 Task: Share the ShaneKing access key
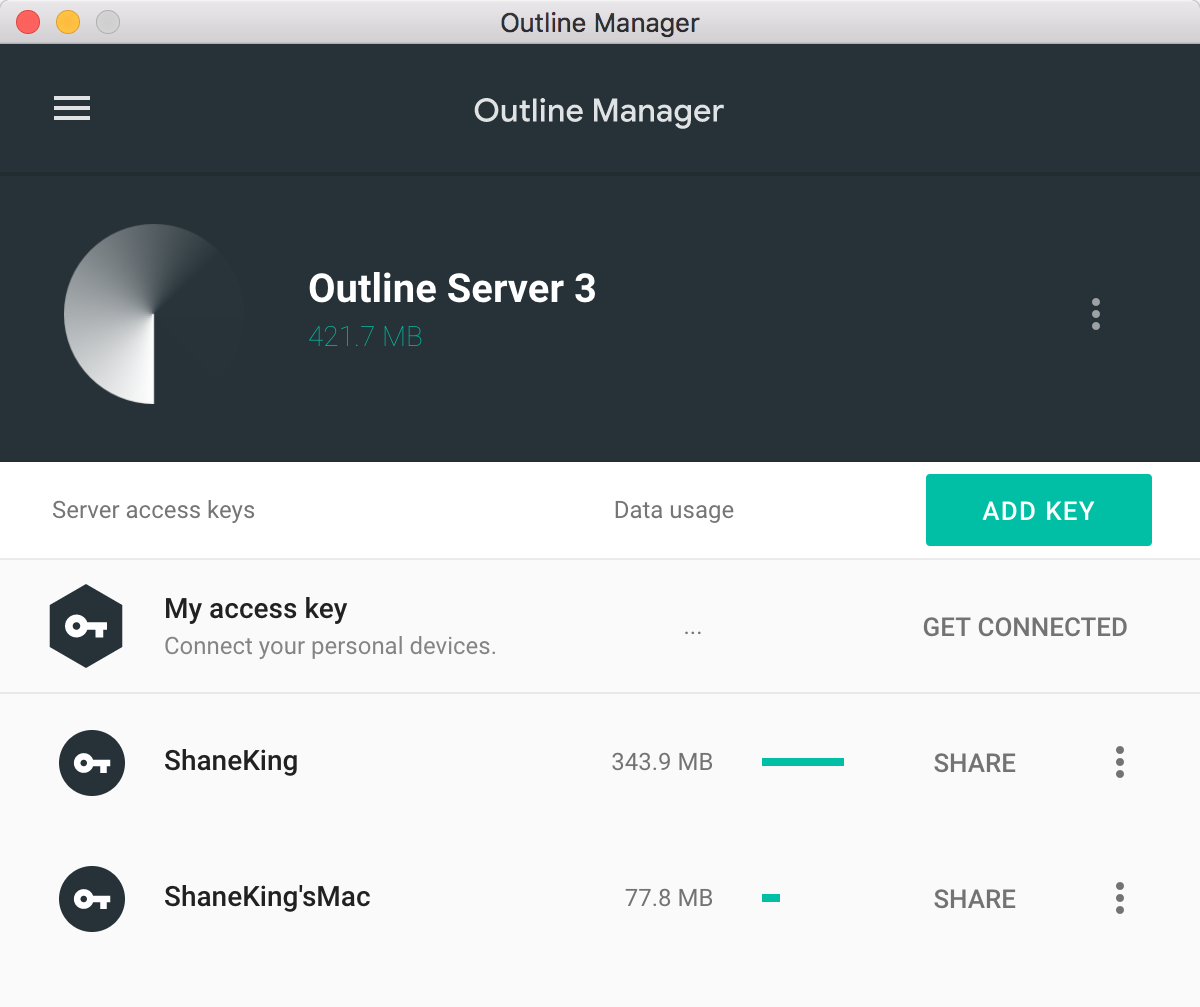975,763
